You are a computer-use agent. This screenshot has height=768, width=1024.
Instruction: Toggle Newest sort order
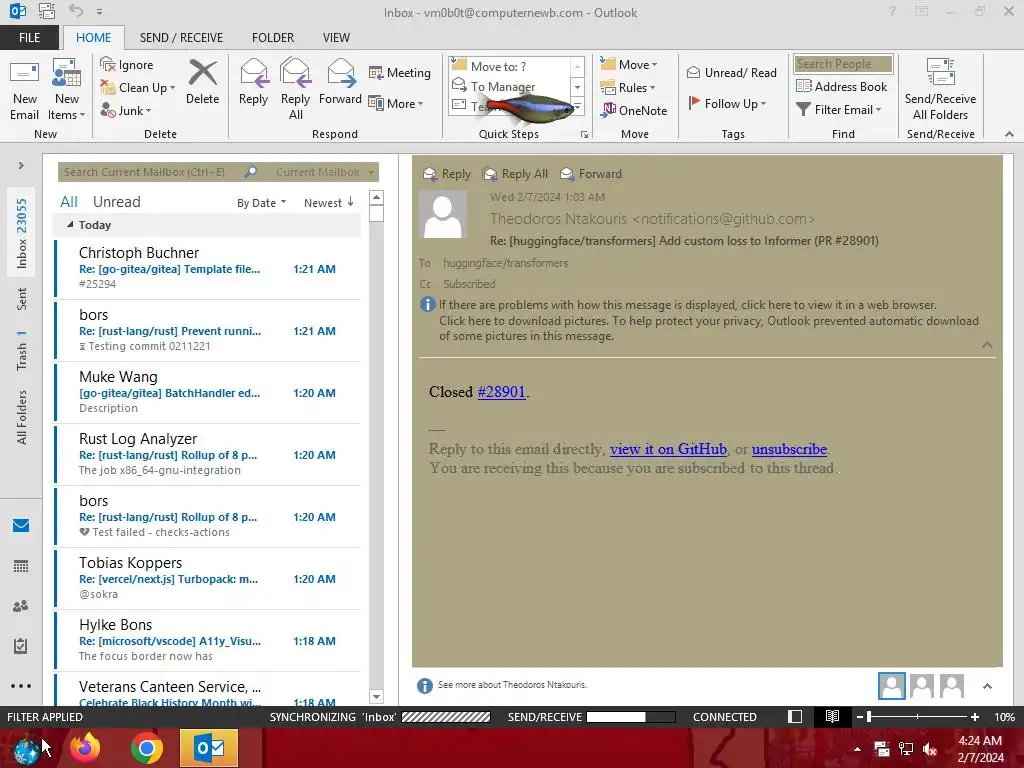coord(329,203)
